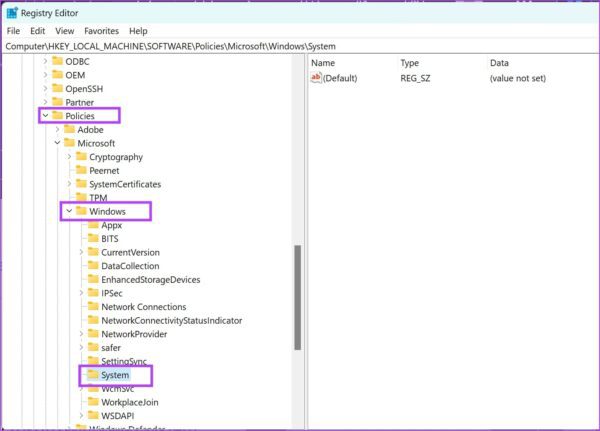This screenshot has height=431, width=600.
Task: Select the WorkplaceJoin folder icon
Action: [93, 402]
